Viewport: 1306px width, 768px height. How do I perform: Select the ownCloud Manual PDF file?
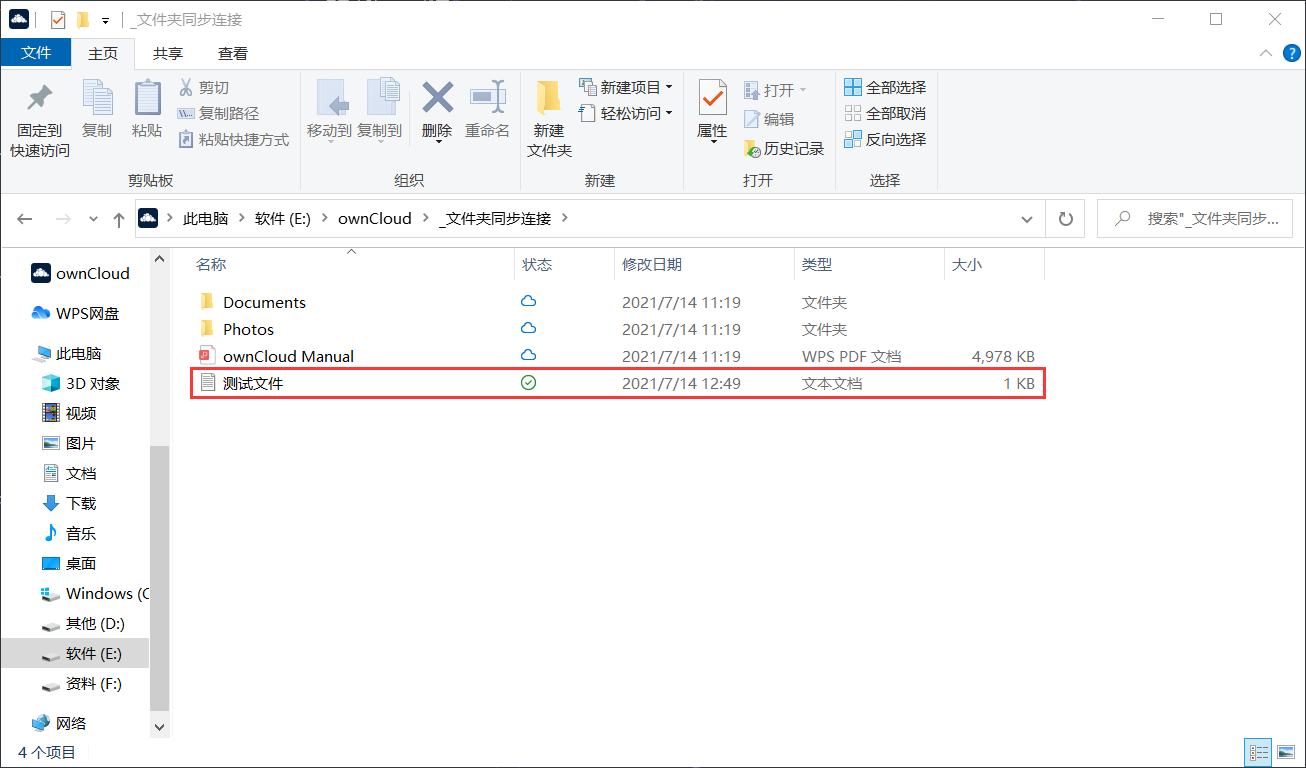(x=617, y=356)
